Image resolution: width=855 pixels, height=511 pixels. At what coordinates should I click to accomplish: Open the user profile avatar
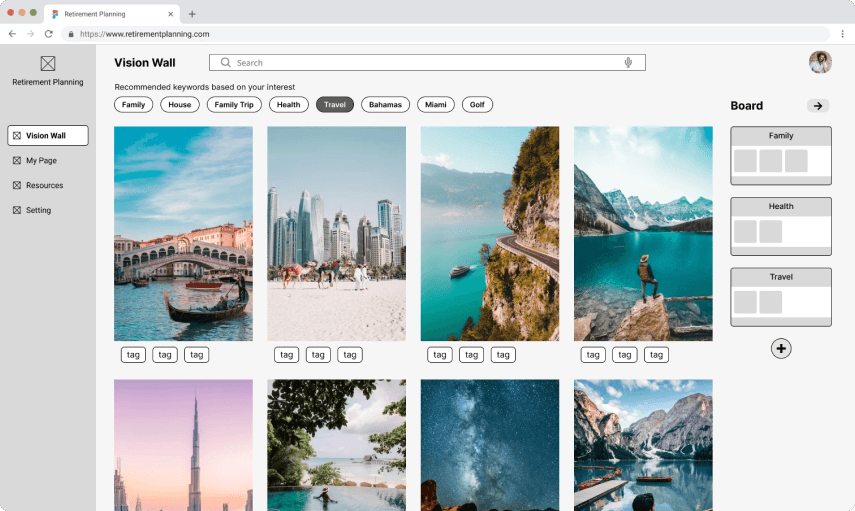click(820, 62)
